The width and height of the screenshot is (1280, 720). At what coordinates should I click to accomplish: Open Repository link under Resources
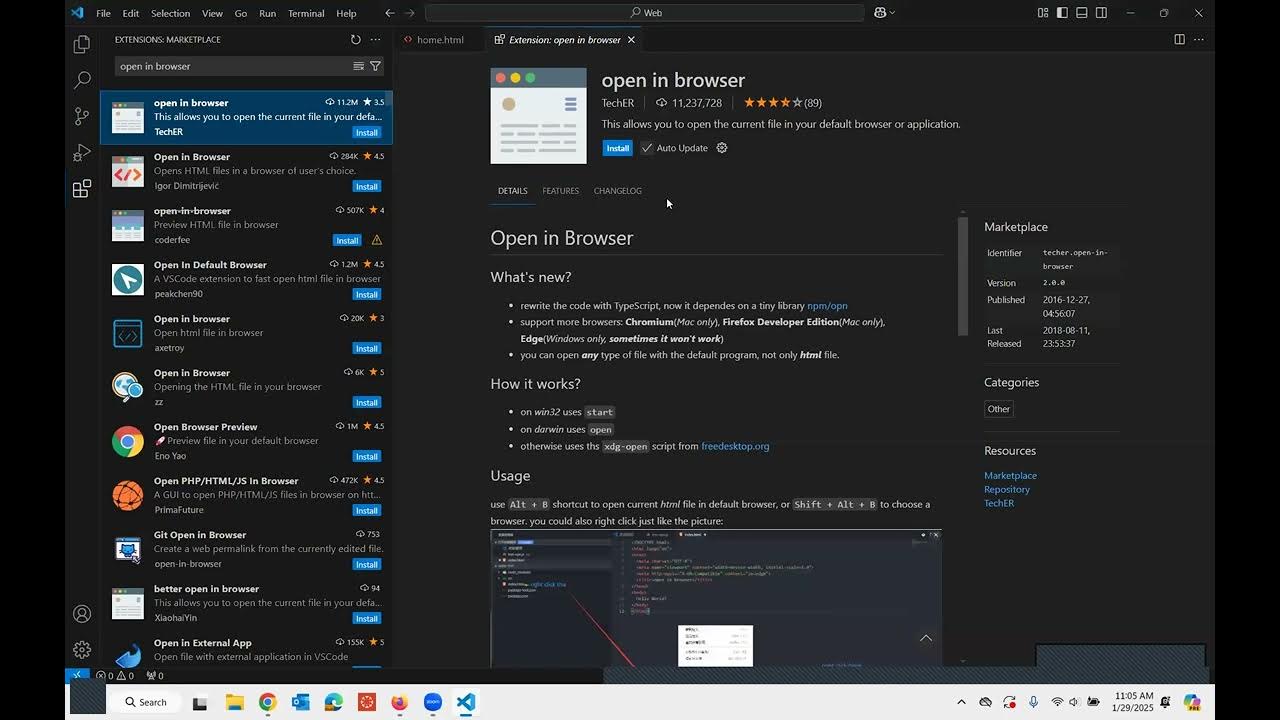tap(1007, 489)
